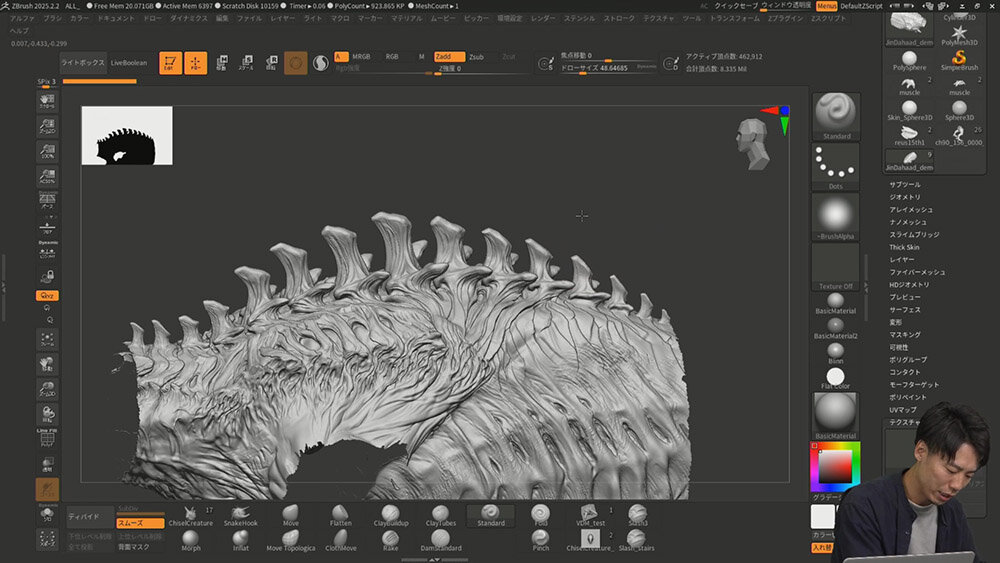1000x563 pixels.
Task: Toggle Zadd mode
Action: [x=449, y=57]
